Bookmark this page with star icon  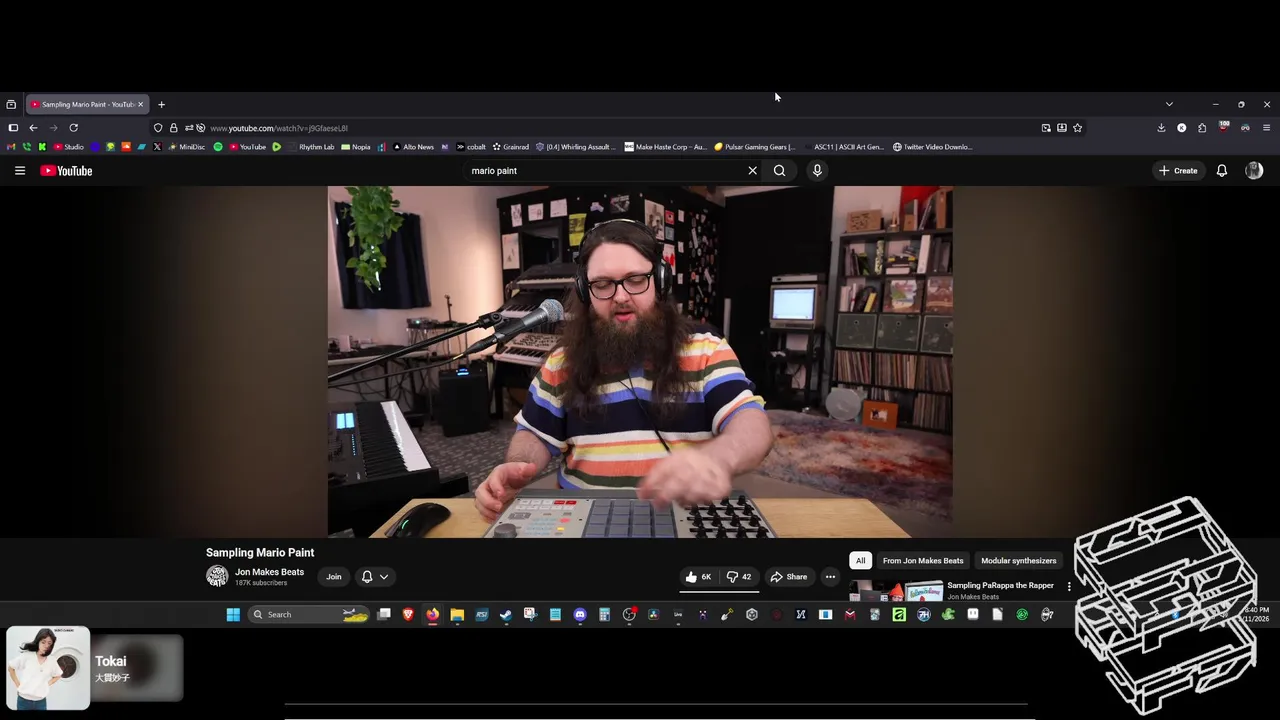pyautogui.click(x=1077, y=128)
